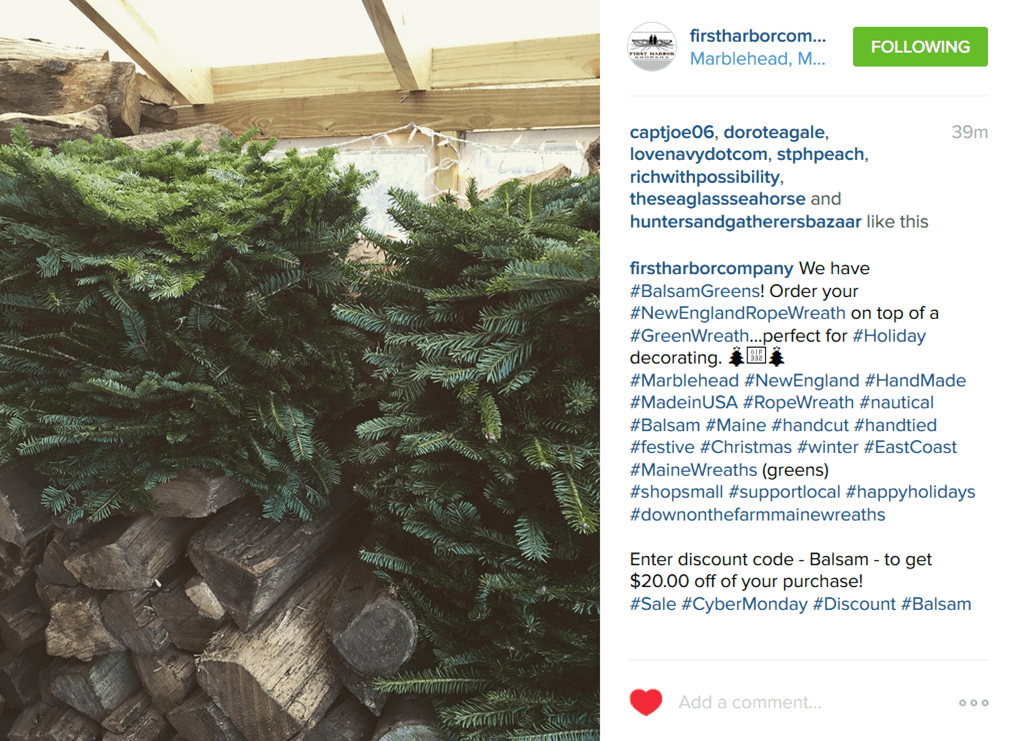Image resolution: width=1016 pixels, height=741 pixels.
Task: Open the #NewEnglandRopeWreath hashtag
Action: pos(737,313)
